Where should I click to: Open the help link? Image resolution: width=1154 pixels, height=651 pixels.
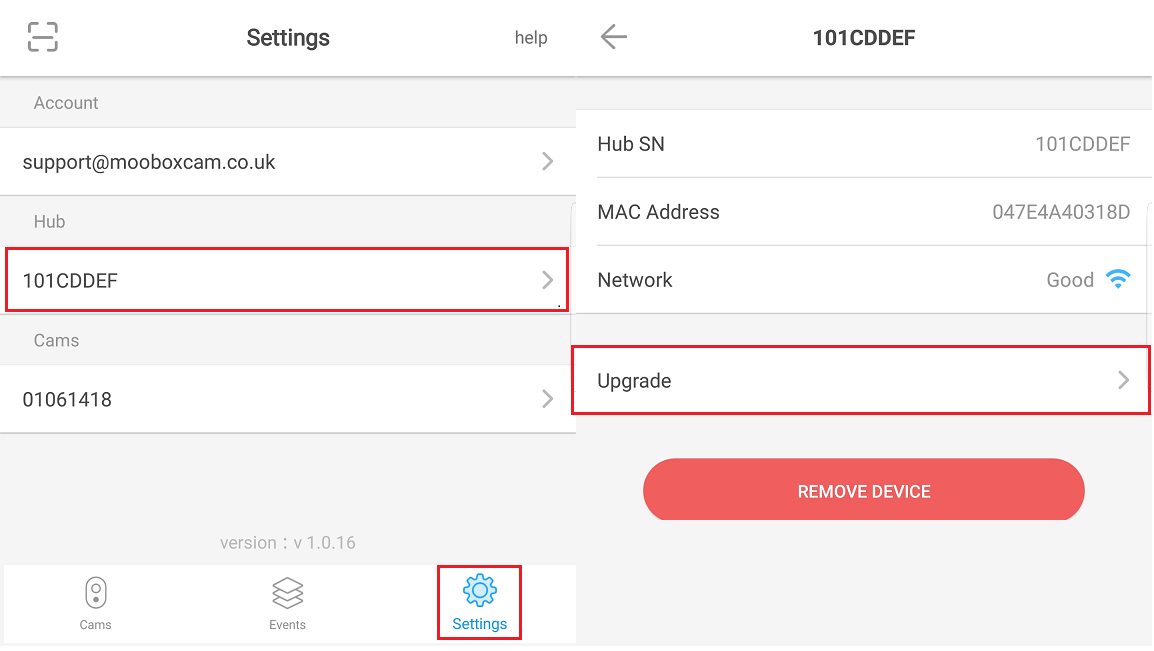(531, 38)
